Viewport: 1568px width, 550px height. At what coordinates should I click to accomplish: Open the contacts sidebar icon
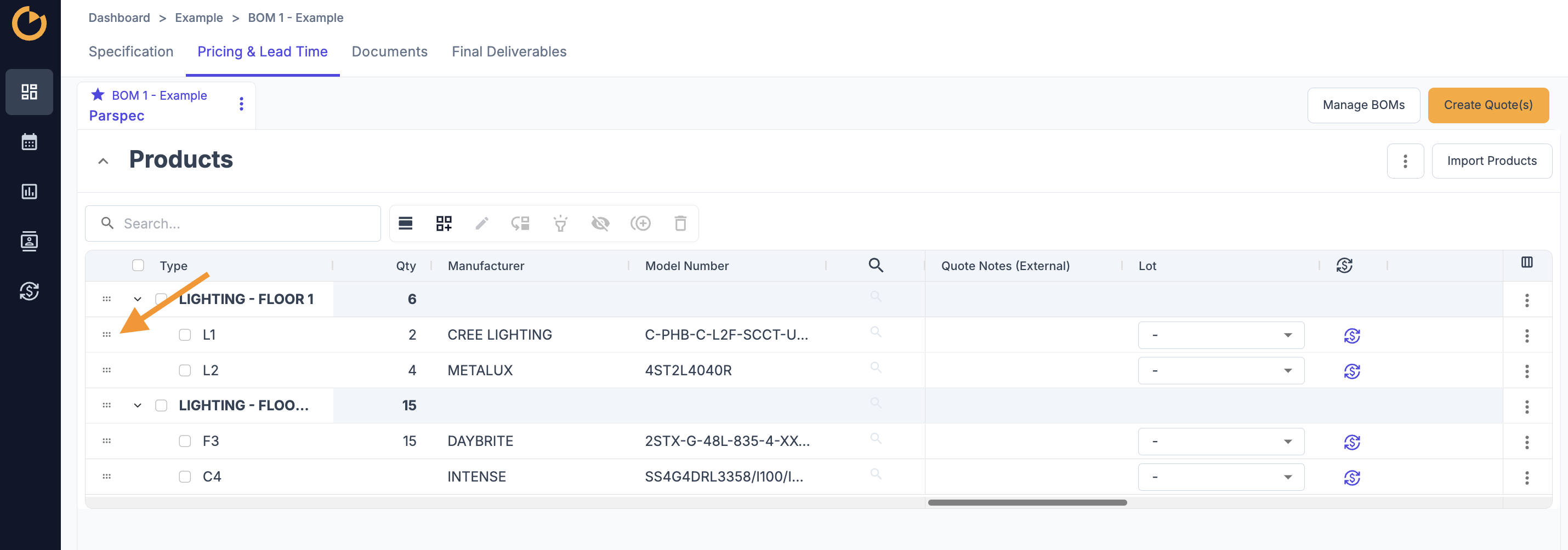click(x=29, y=242)
